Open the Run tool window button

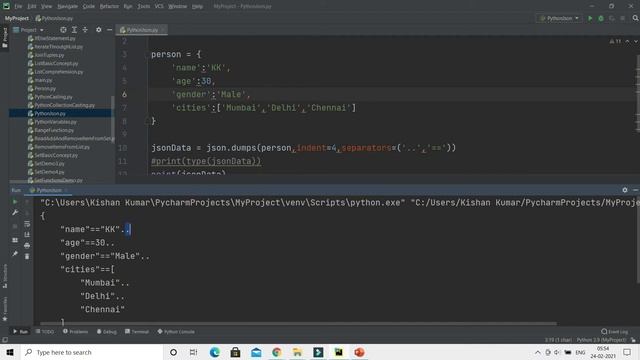tap(20, 331)
